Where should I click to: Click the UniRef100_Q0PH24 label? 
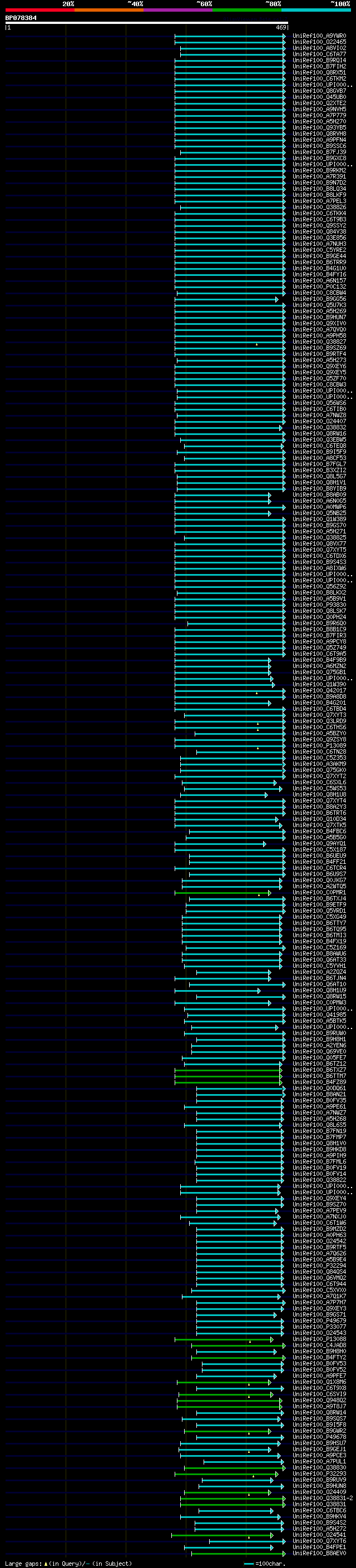(x=319, y=617)
